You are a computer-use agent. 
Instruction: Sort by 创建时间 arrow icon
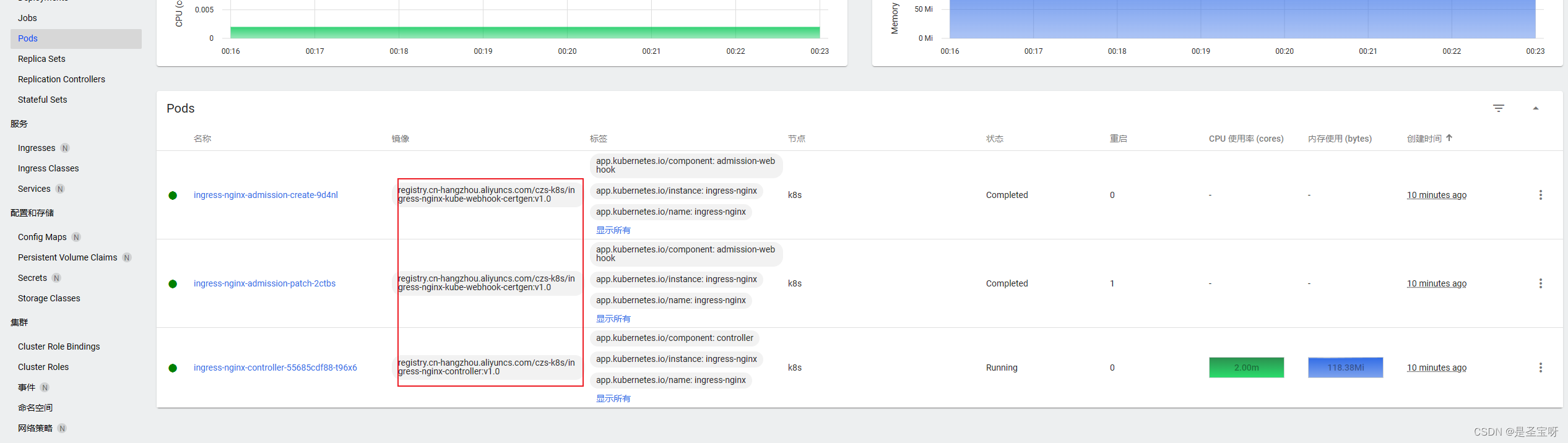pos(1449,138)
